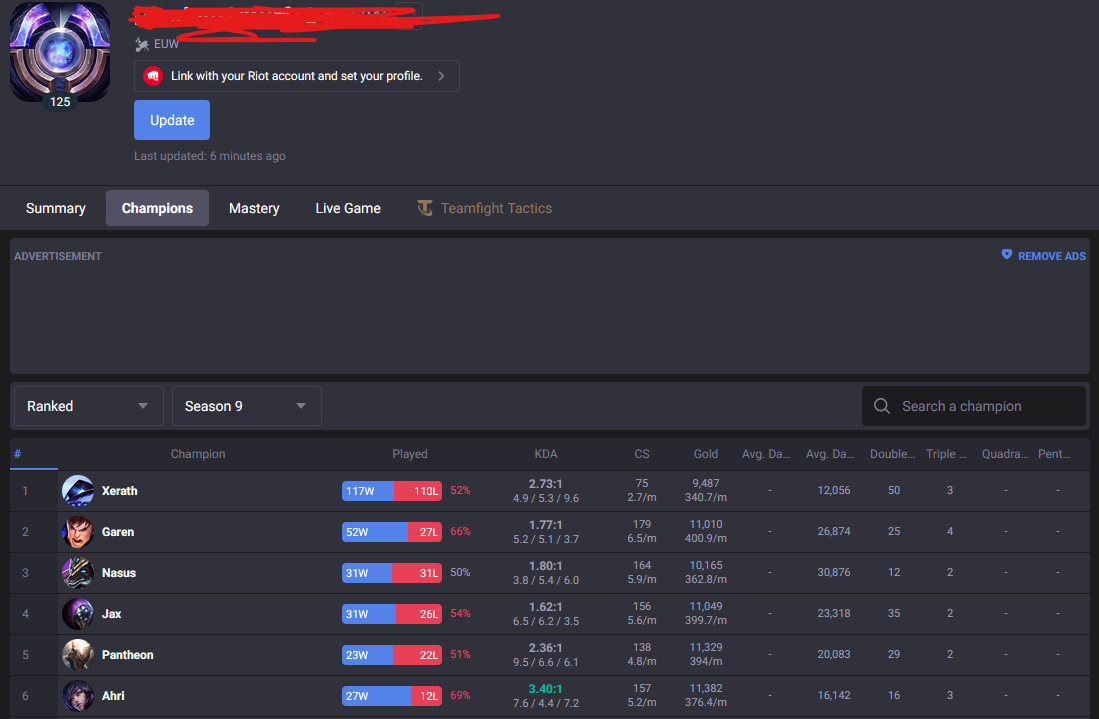
Task: Click the Garen champion portrait
Action: (78, 532)
